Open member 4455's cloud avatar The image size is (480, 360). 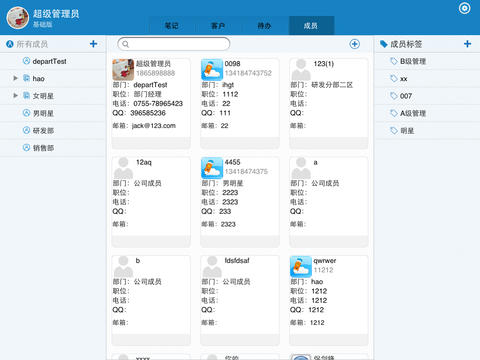[212, 168]
